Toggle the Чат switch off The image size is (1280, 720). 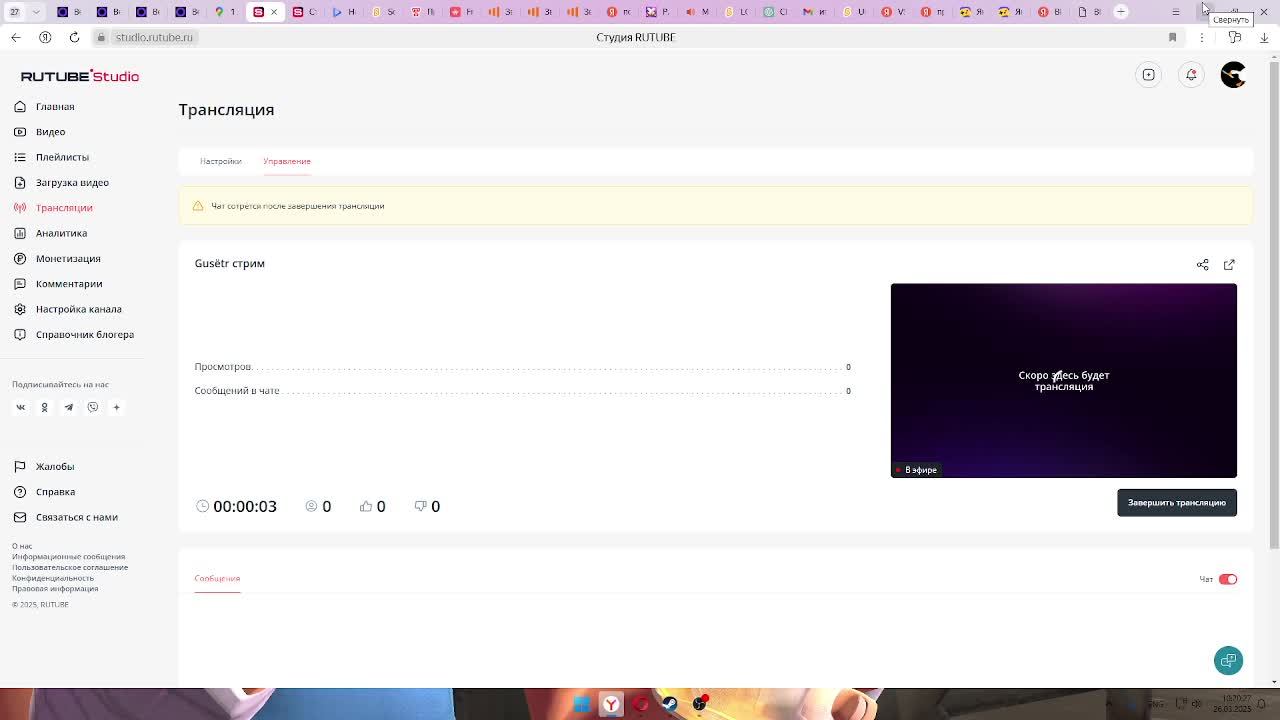click(x=1228, y=579)
